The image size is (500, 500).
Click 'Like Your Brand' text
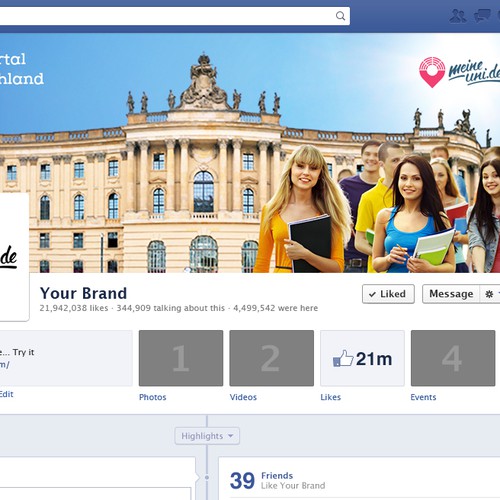pos(293,486)
